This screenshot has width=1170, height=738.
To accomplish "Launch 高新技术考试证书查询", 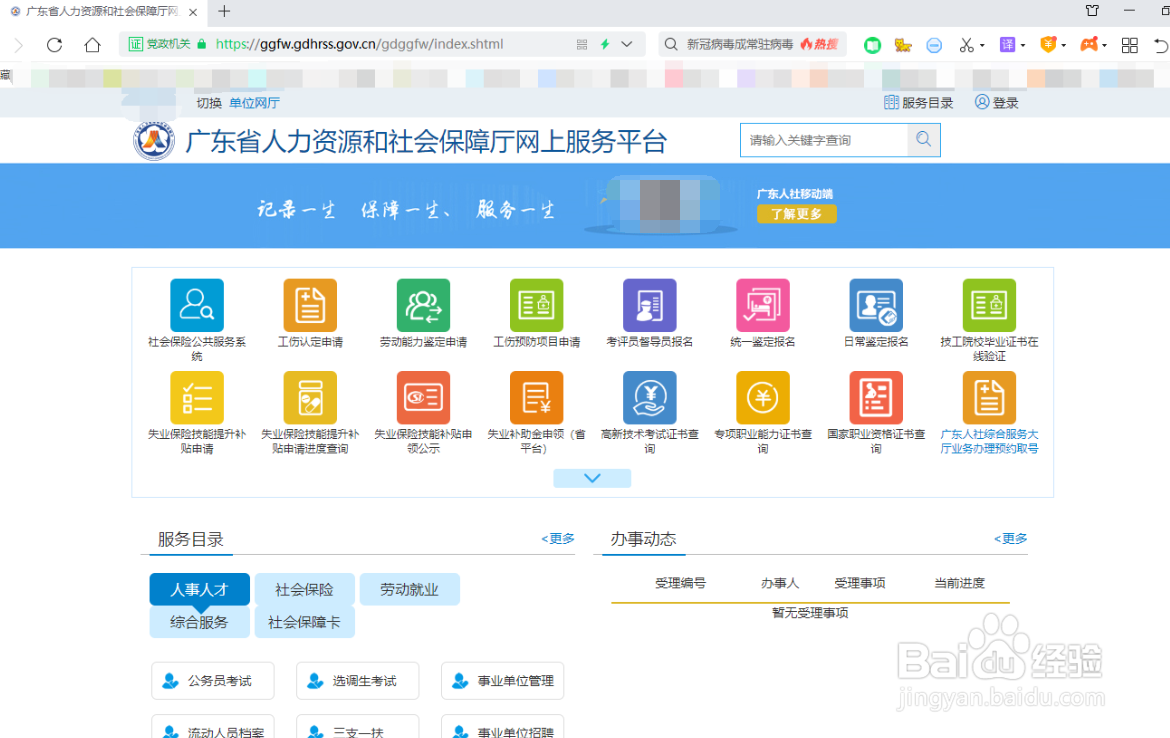I will (x=649, y=398).
